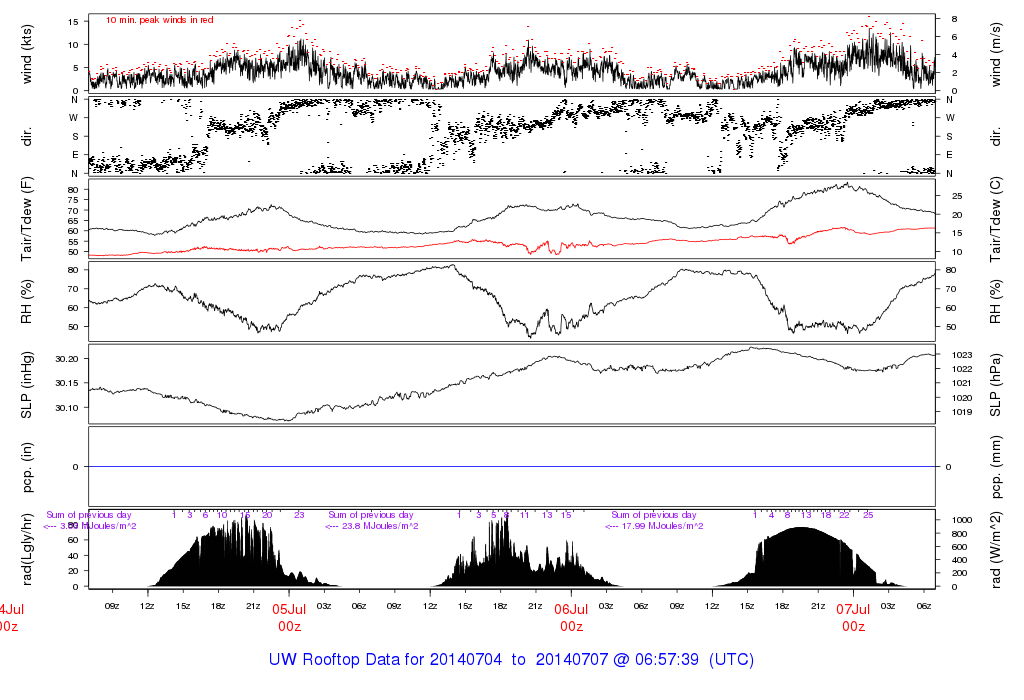Click the left 'SLP (inHg)' axis label
1024x700 pixels.
(27, 384)
